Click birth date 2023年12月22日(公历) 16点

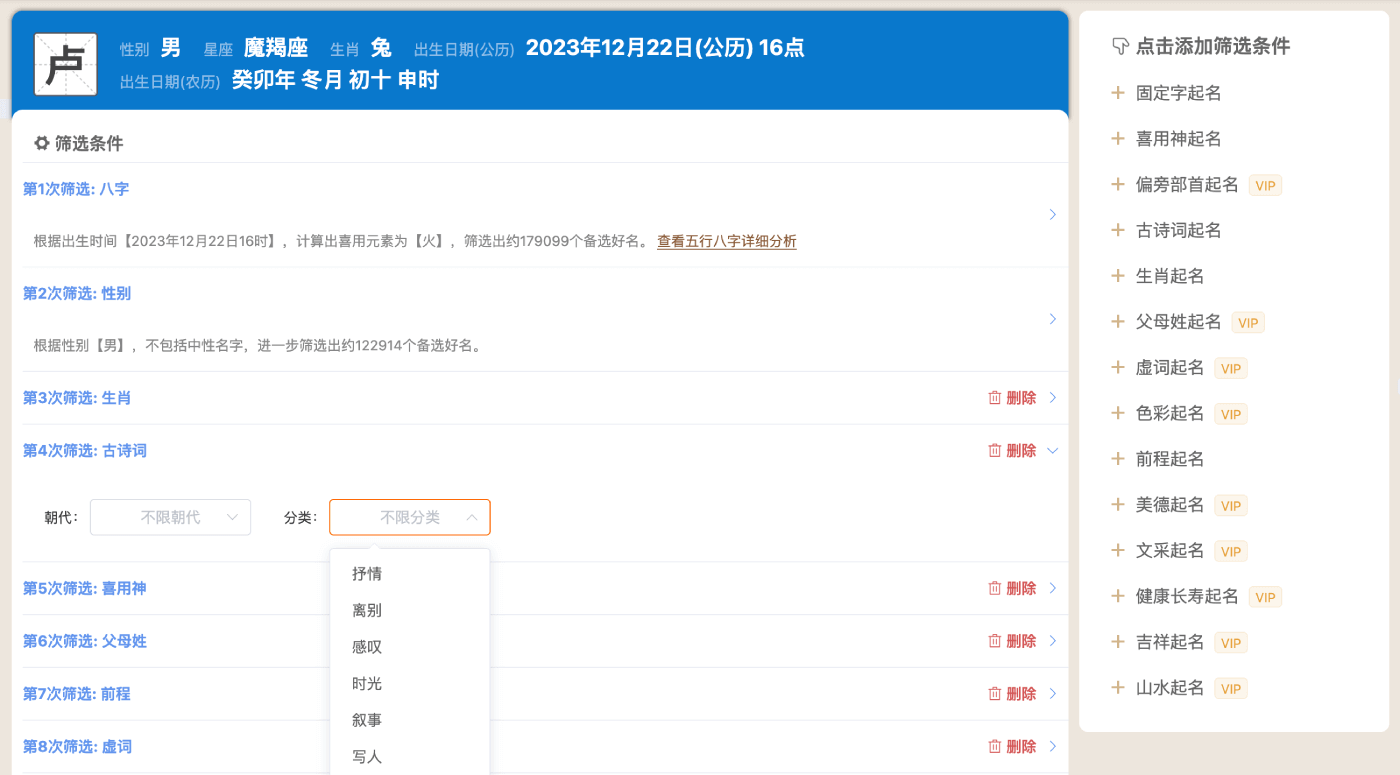click(665, 48)
